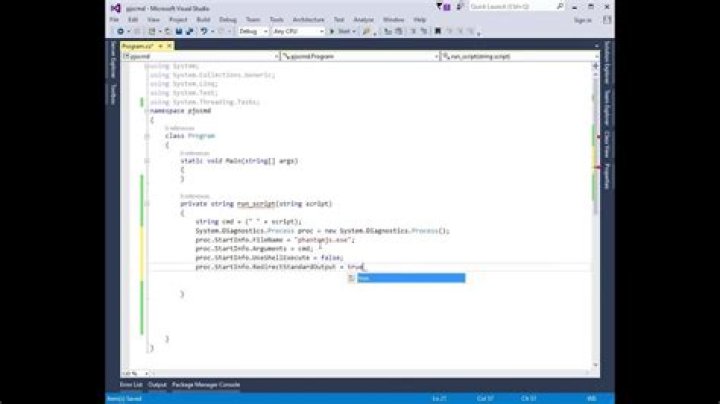
Task: Click the Increase Indent toolbar icon
Action: pyautogui.click(x=399, y=31)
